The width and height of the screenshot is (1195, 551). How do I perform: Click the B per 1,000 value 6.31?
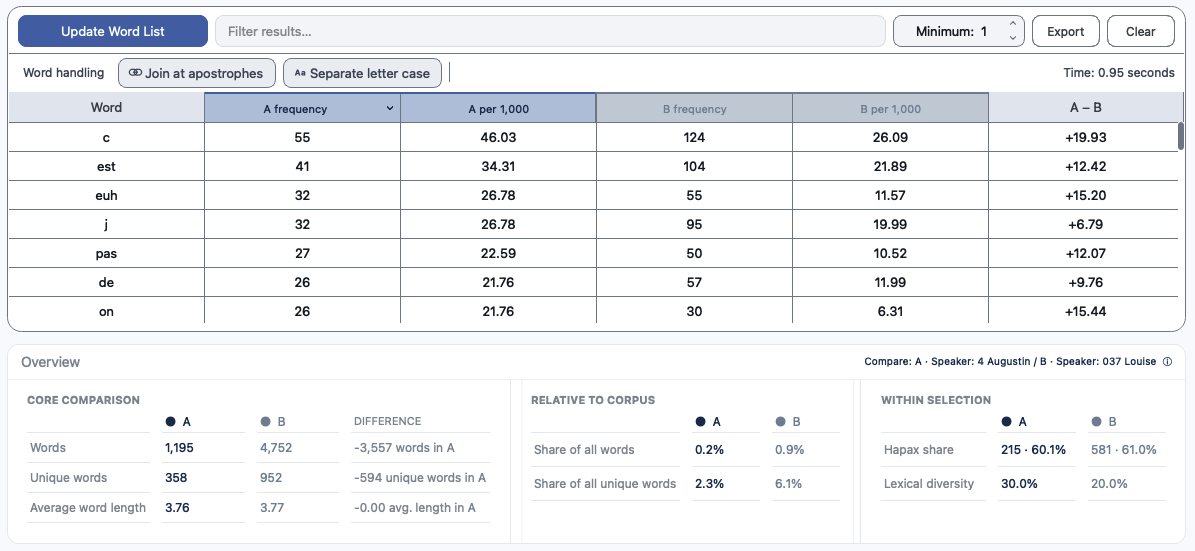(890, 311)
